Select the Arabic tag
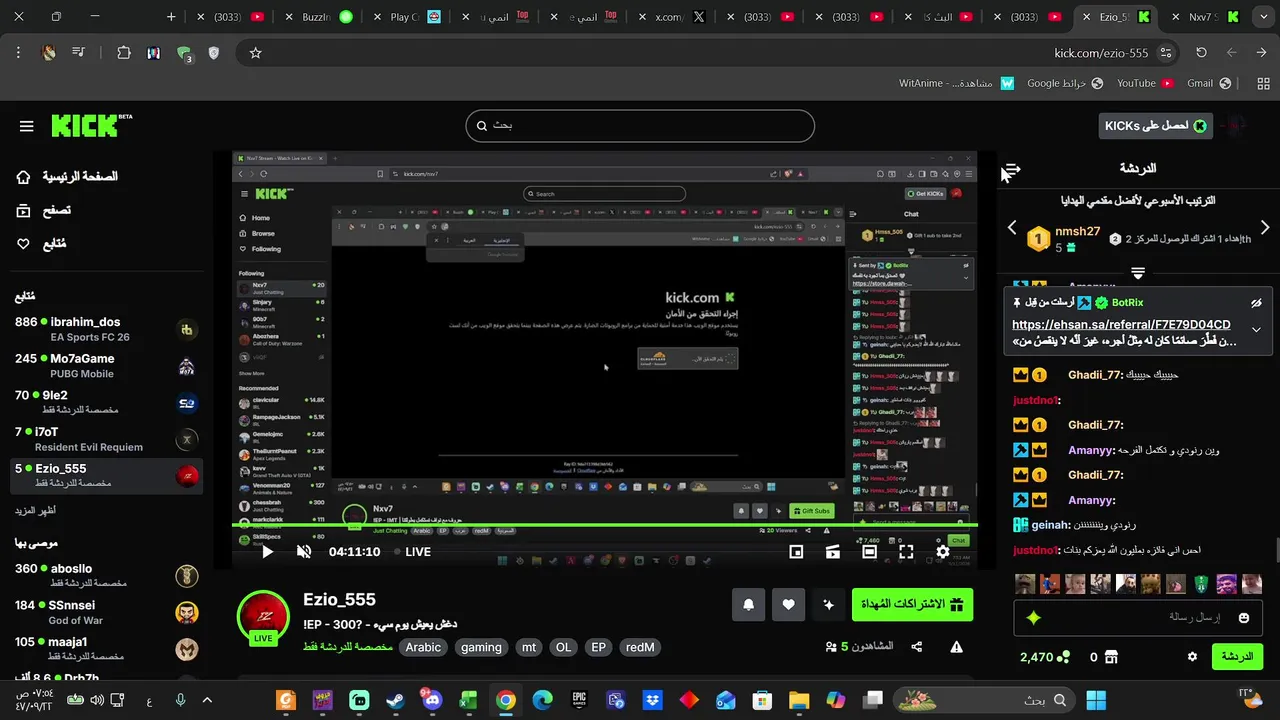 [x=423, y=647]
